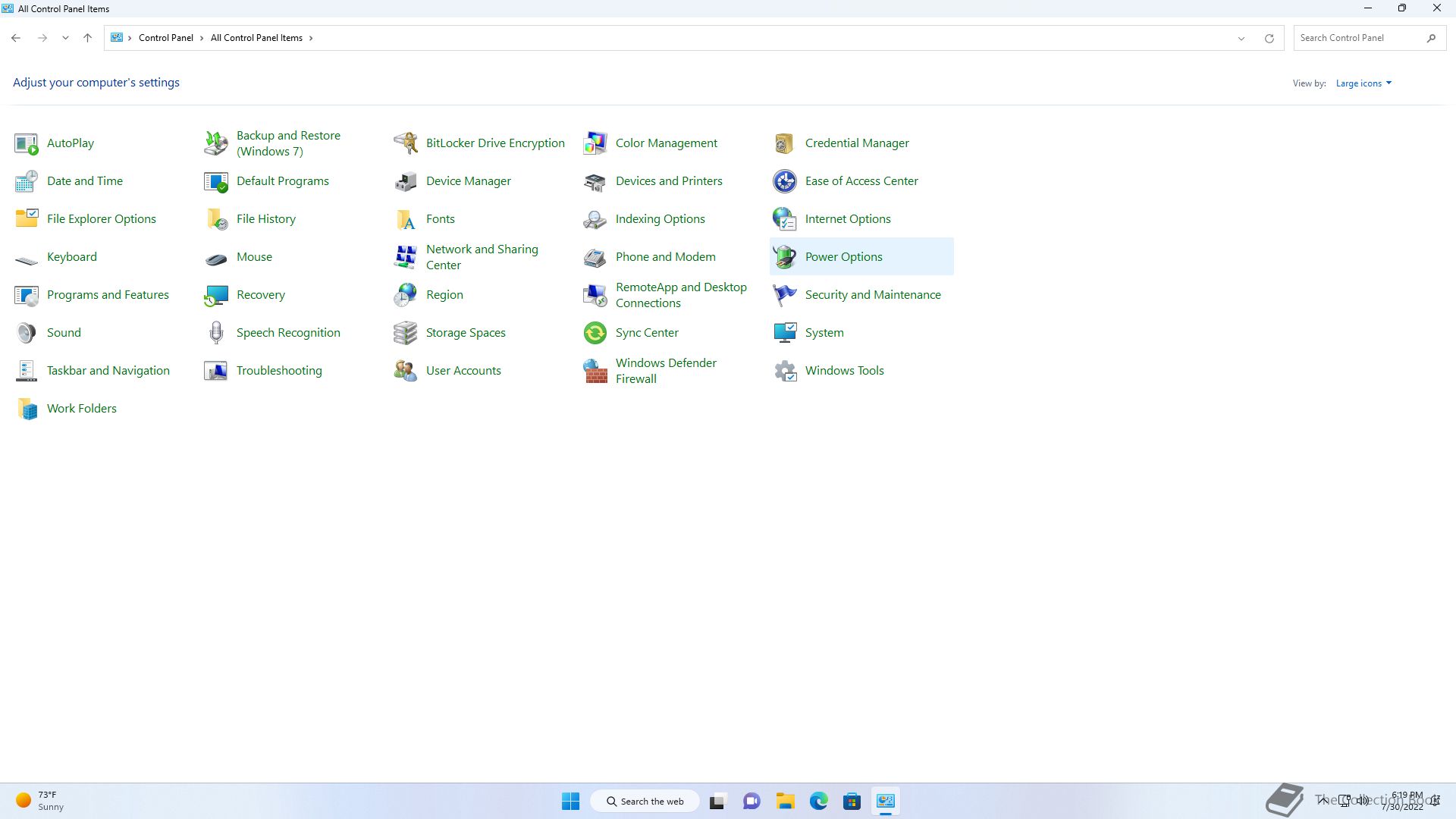Open the weather widget showing 73°F
The width and height of the screenshot is (1456, 819).
click(x=40, y=801)
